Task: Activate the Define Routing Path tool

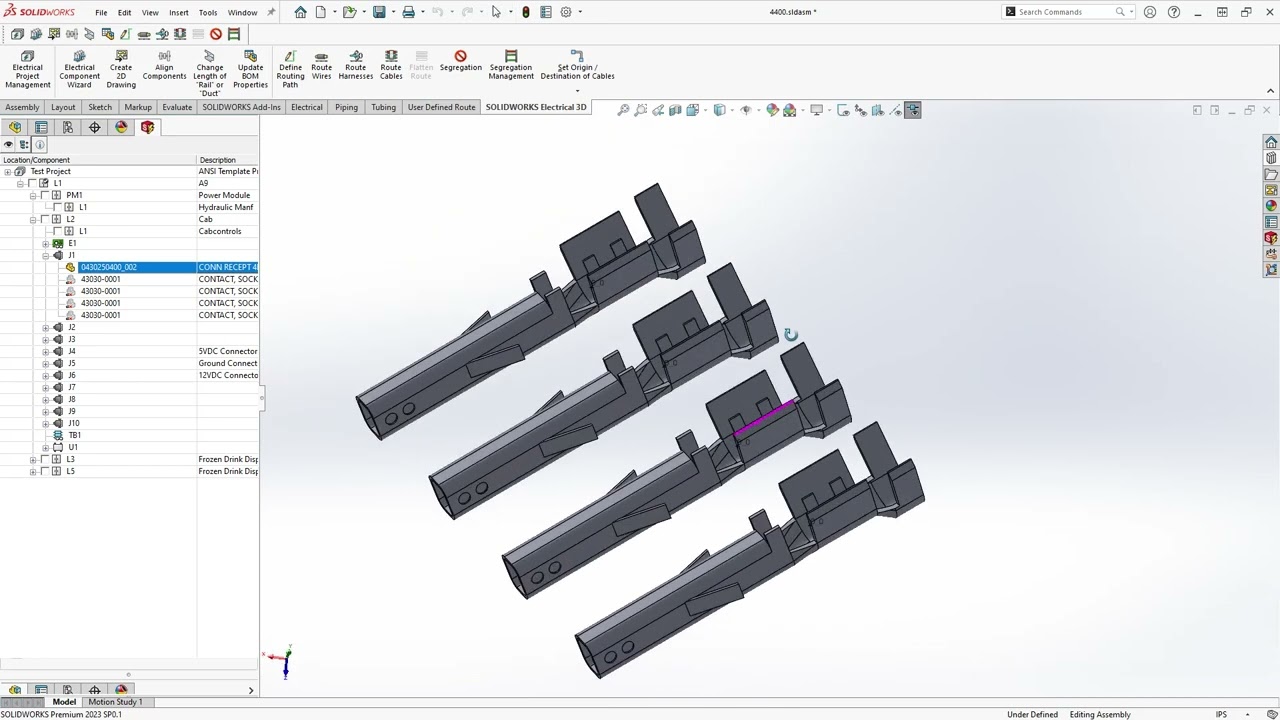Action: tap(290, 69)
